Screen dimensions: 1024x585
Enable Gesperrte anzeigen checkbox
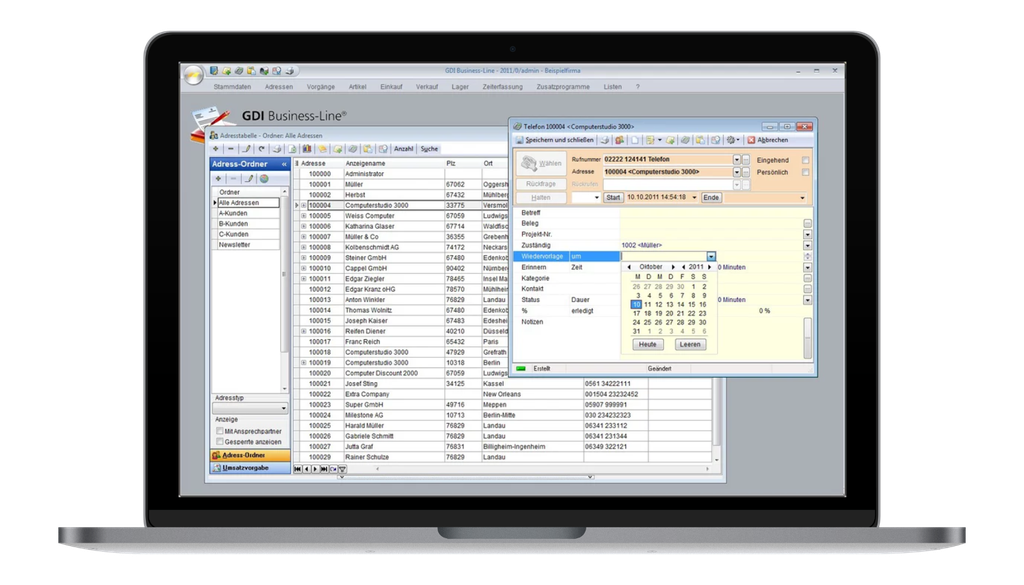pos(219,441)
